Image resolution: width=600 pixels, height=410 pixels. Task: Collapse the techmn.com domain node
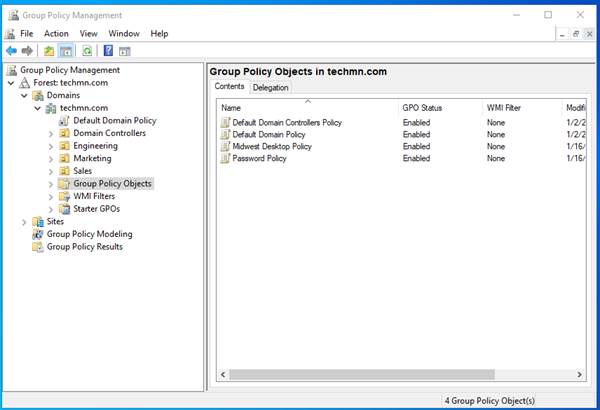(x=38, y=108)
